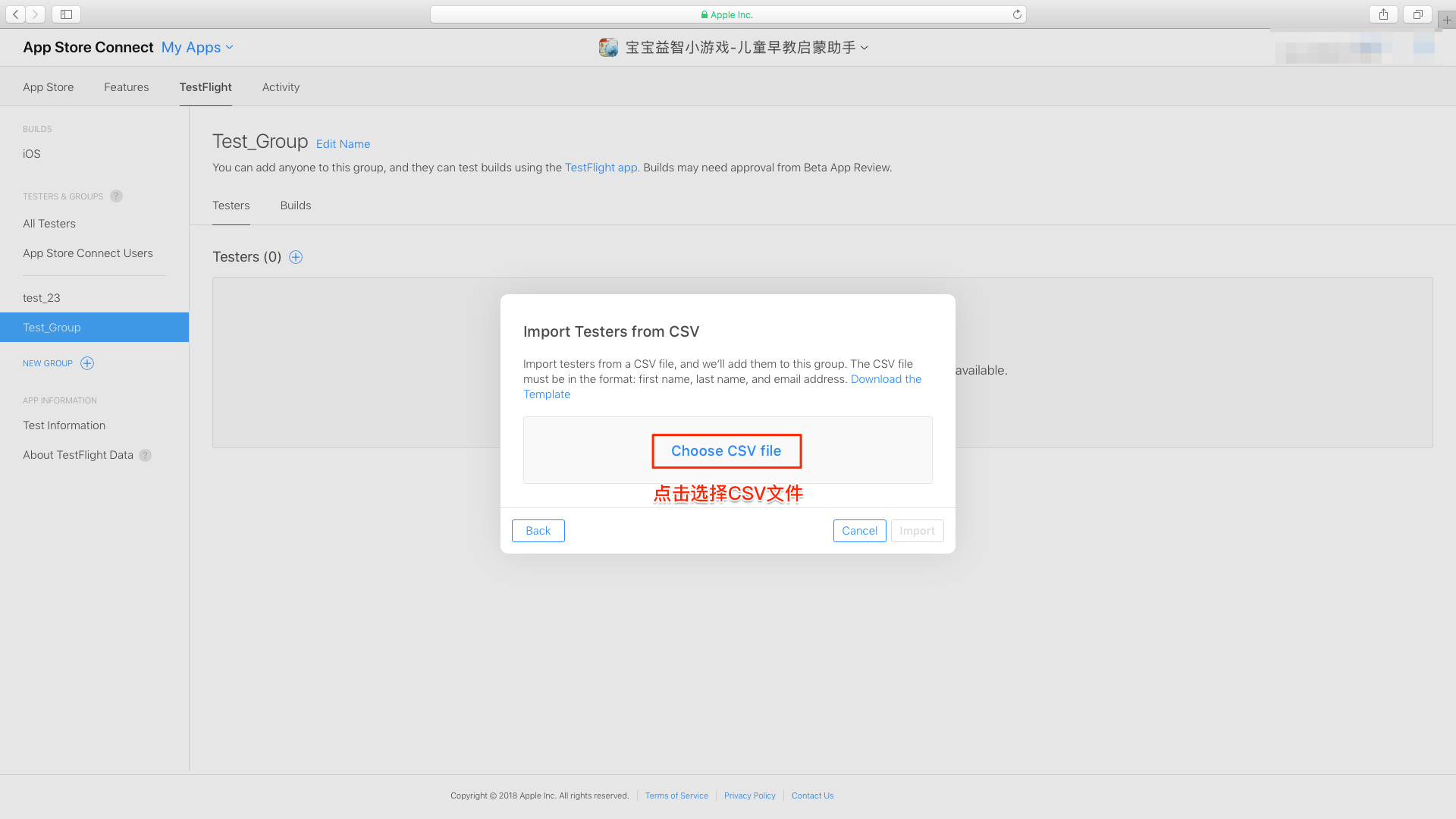Click Choose CSV file
The image size is (1456, 819).
click(726, 451)
